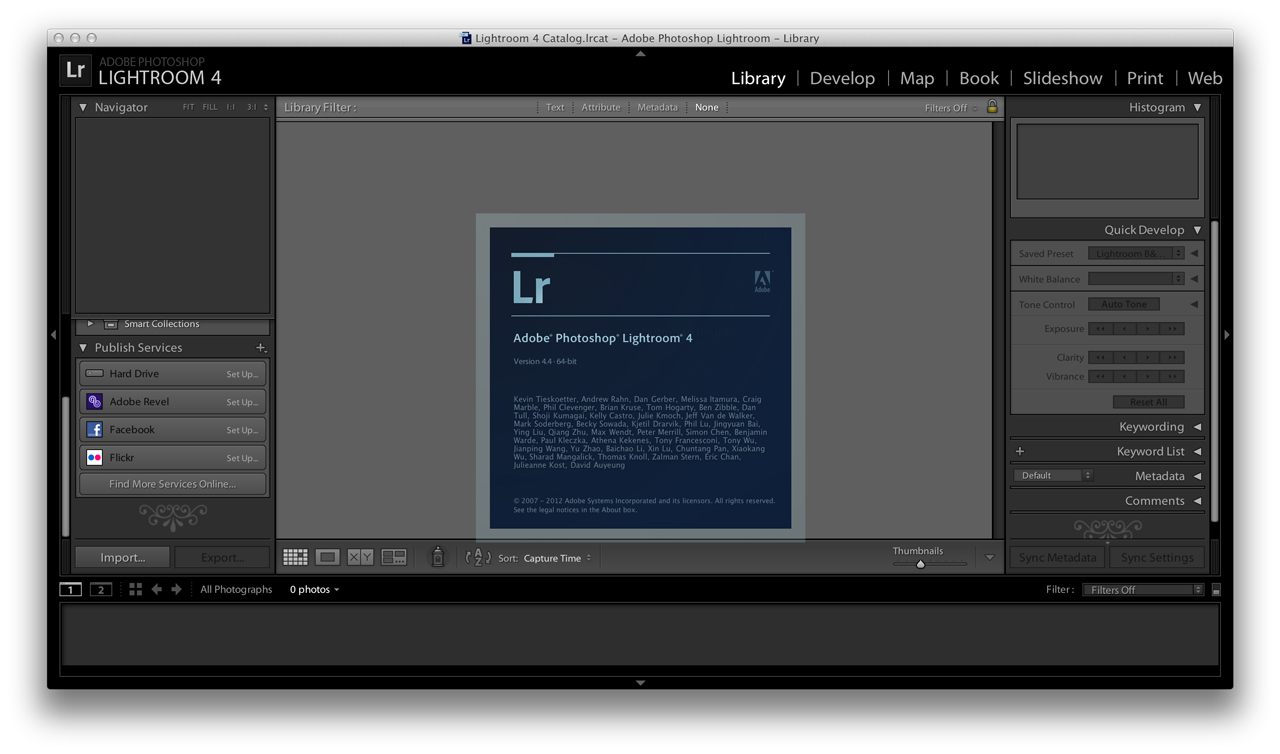
Task: Switch to the Develop module
Action: click(x=842, y=78)
